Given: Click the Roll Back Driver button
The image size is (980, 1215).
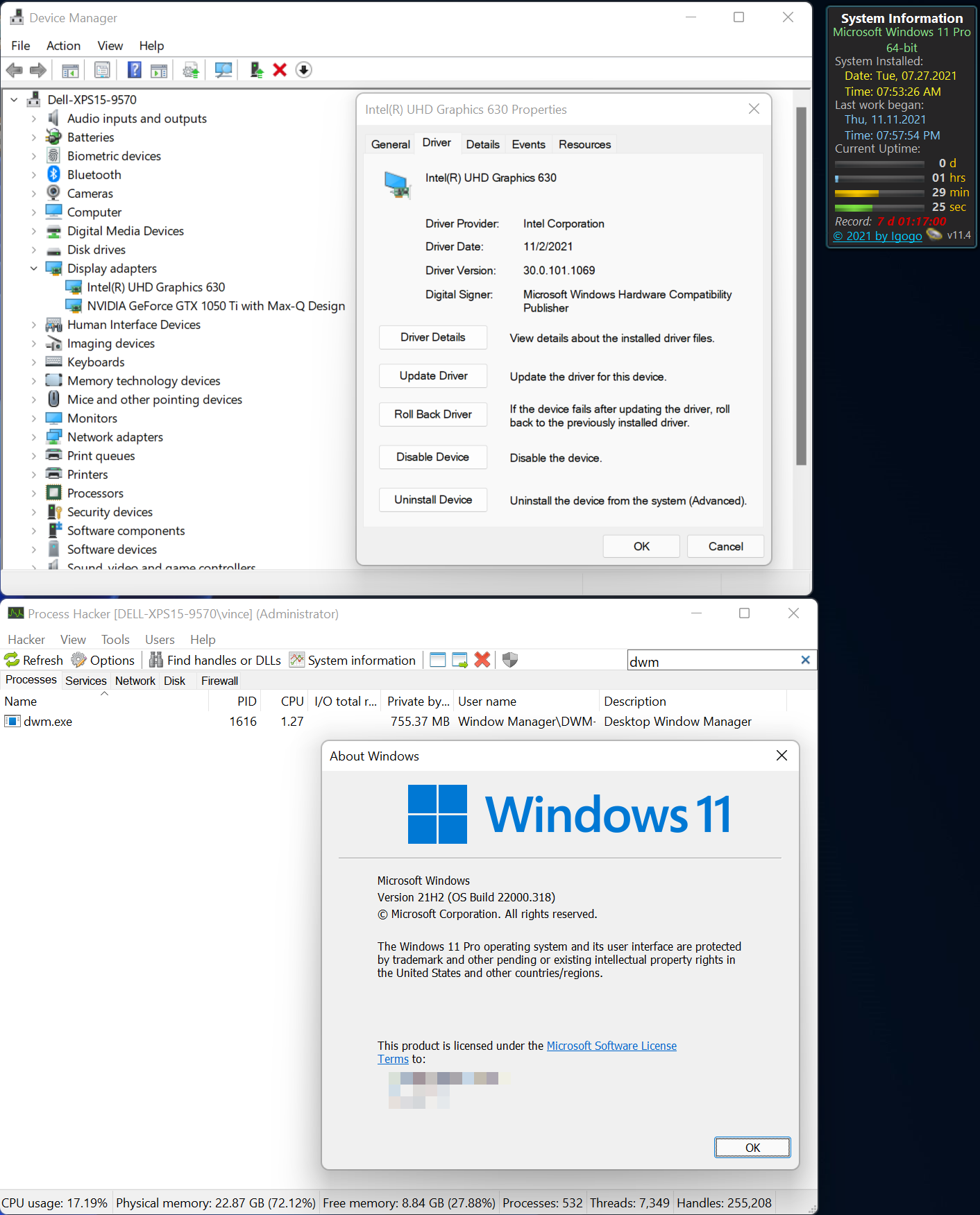Looking at the screenshot, I should coord(433,414).
